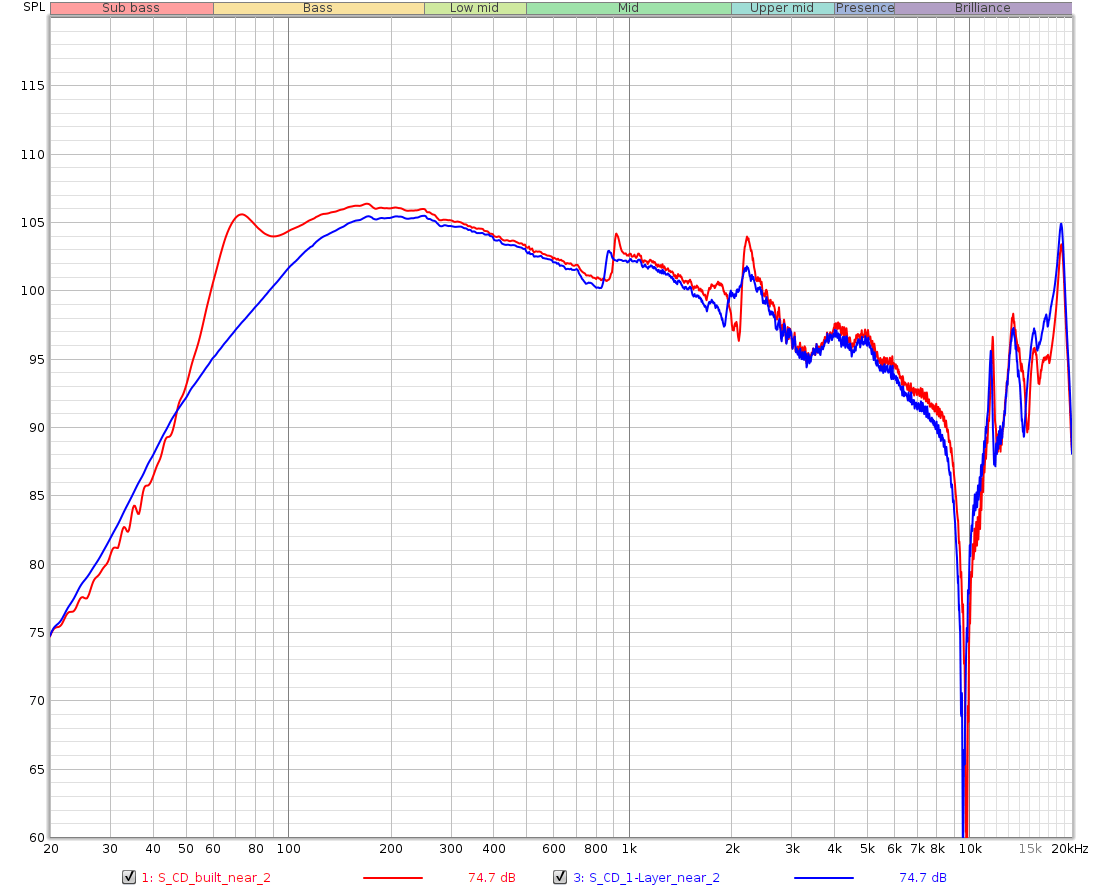Screen dimensions: 1097x892
Task: Click the Upper mid band label
Action: (782, 8)
